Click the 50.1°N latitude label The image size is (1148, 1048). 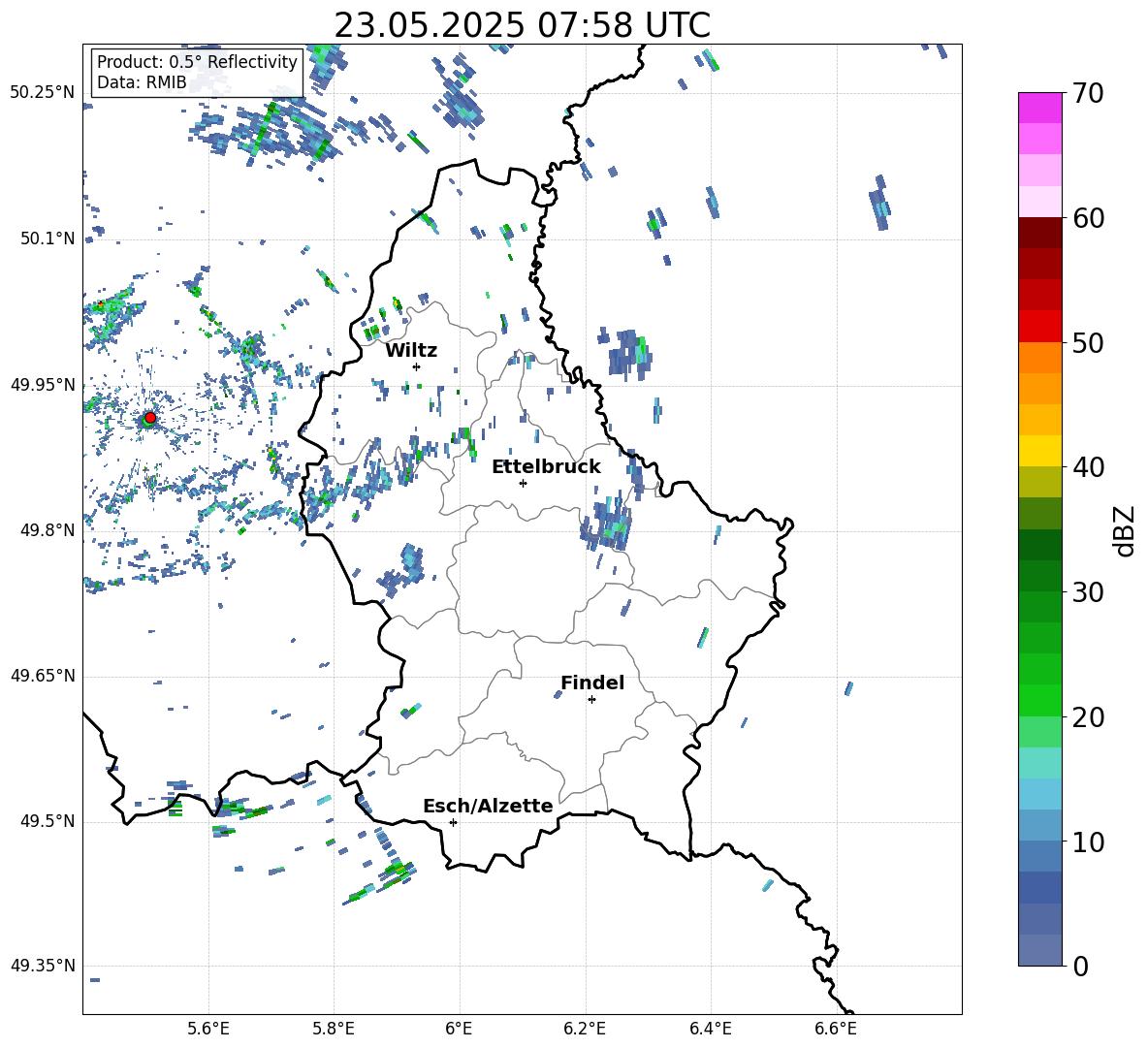click(x=48, y=238)
